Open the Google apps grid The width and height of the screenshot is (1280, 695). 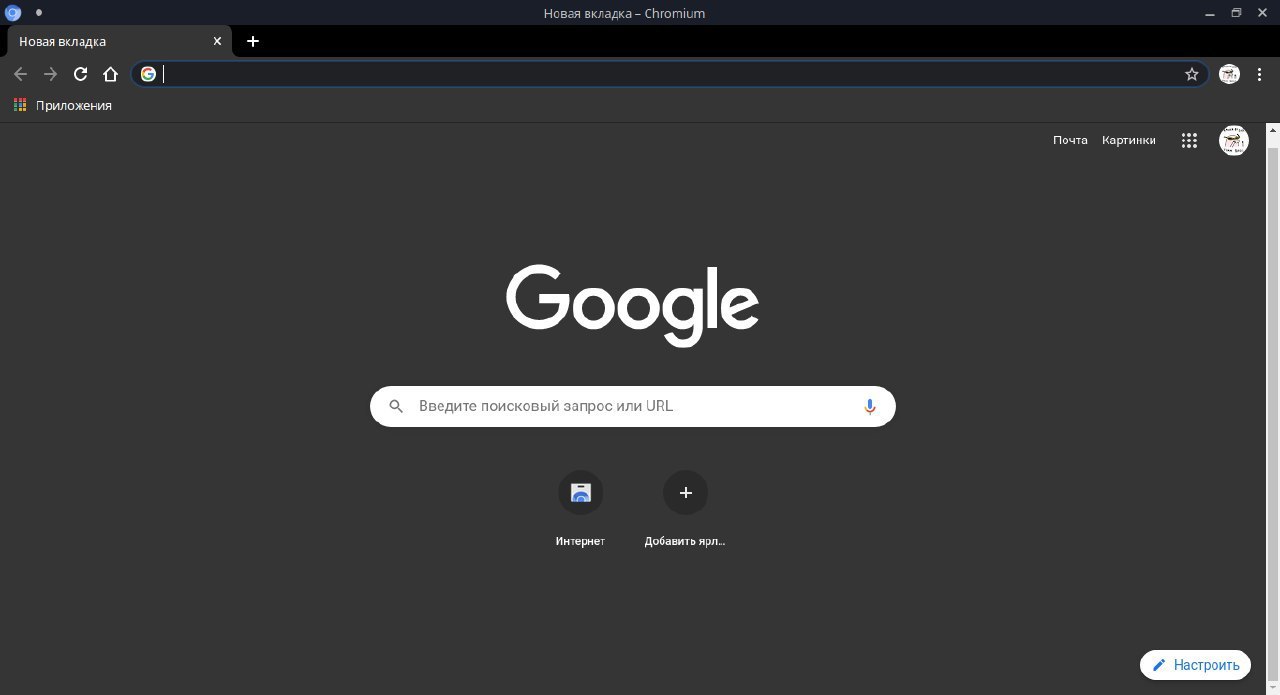(1189, 141)
